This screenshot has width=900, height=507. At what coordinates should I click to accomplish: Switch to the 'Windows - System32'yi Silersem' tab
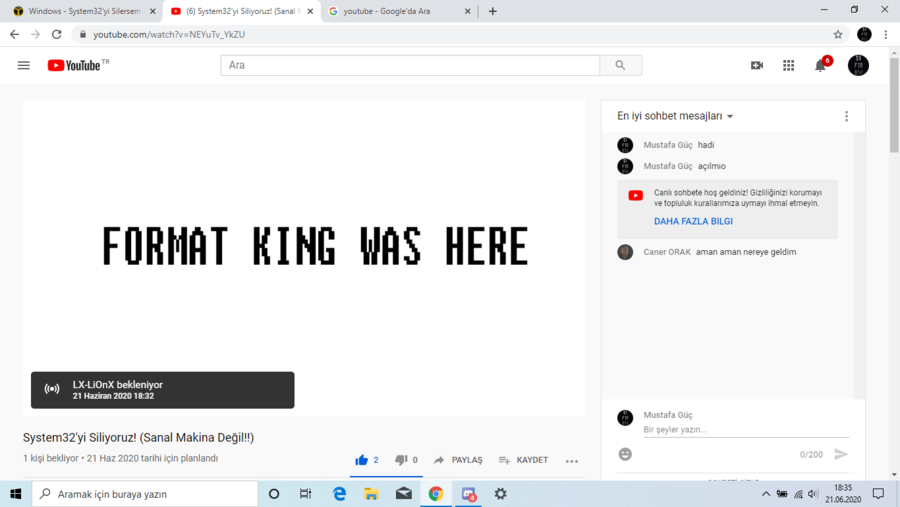[x=84, y=11]
